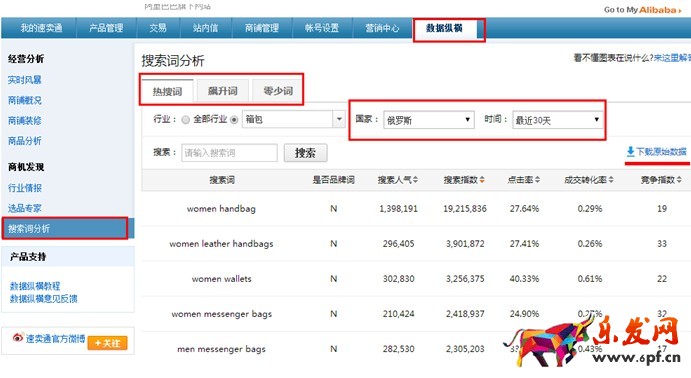
Task: Click the 1,398,191 search popularity value
Action: pos(398,209)
